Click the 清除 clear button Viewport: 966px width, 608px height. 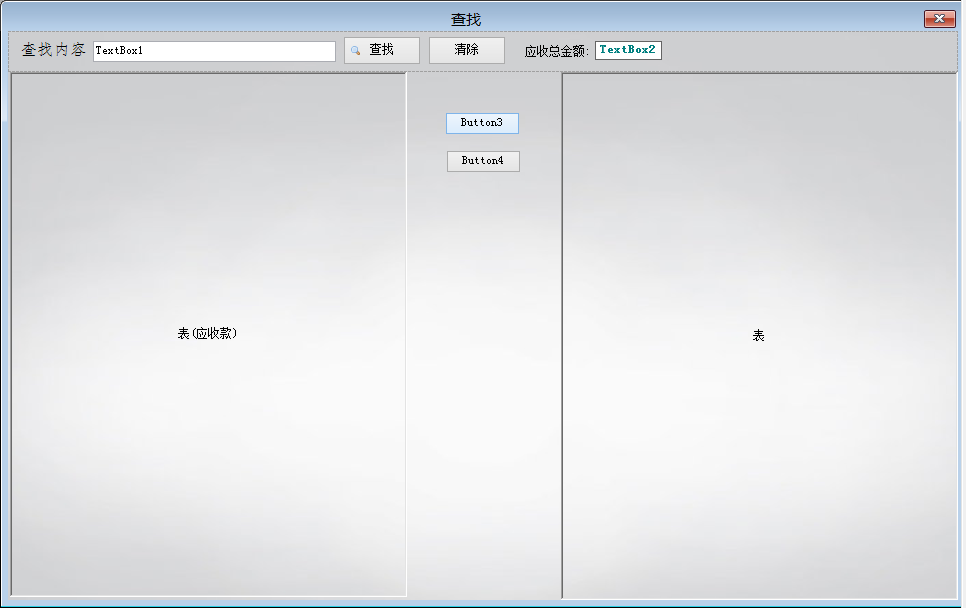(466, 50)
